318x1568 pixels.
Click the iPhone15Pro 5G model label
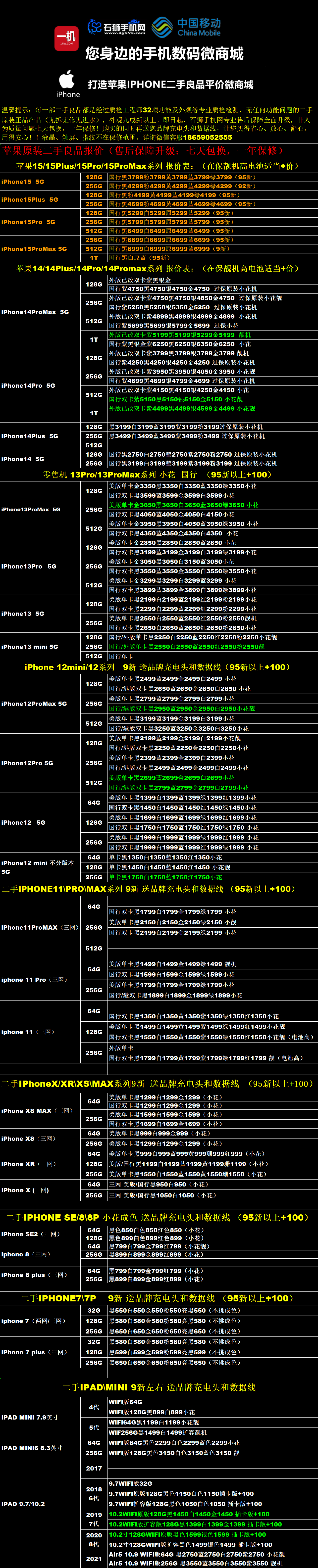pos(28,222)
